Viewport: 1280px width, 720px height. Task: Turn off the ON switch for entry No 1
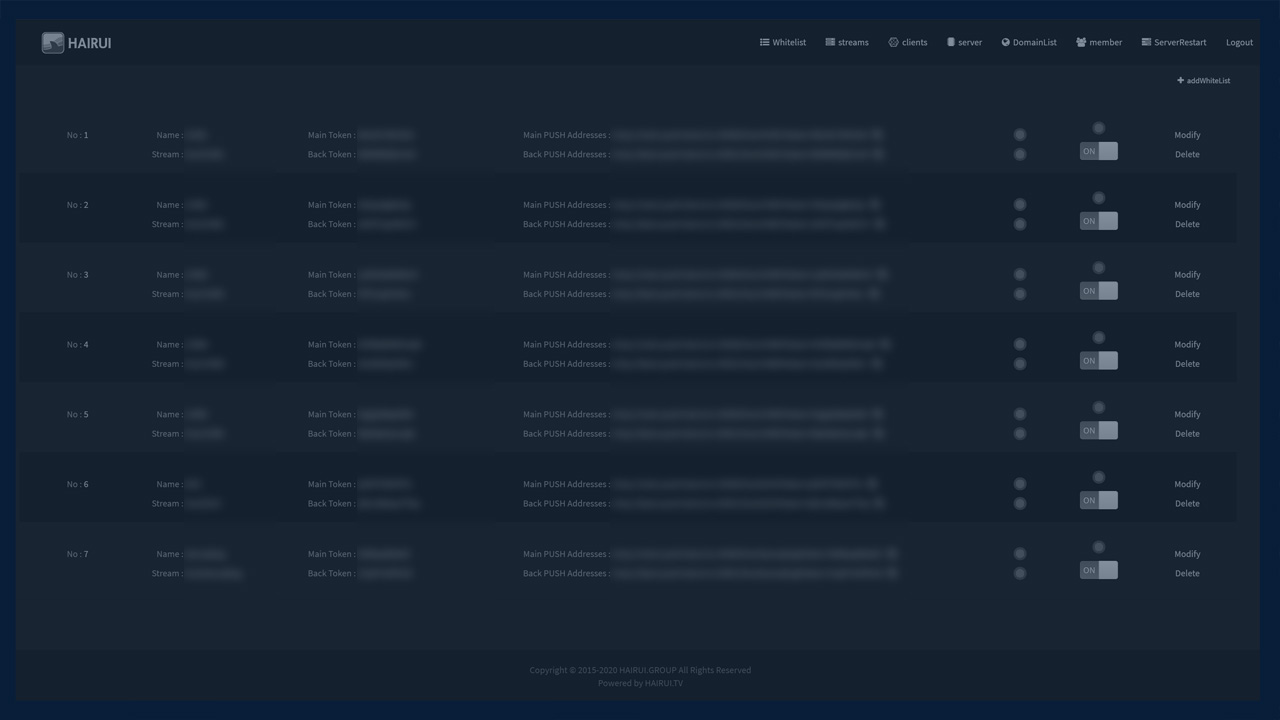coord(1098,151)
